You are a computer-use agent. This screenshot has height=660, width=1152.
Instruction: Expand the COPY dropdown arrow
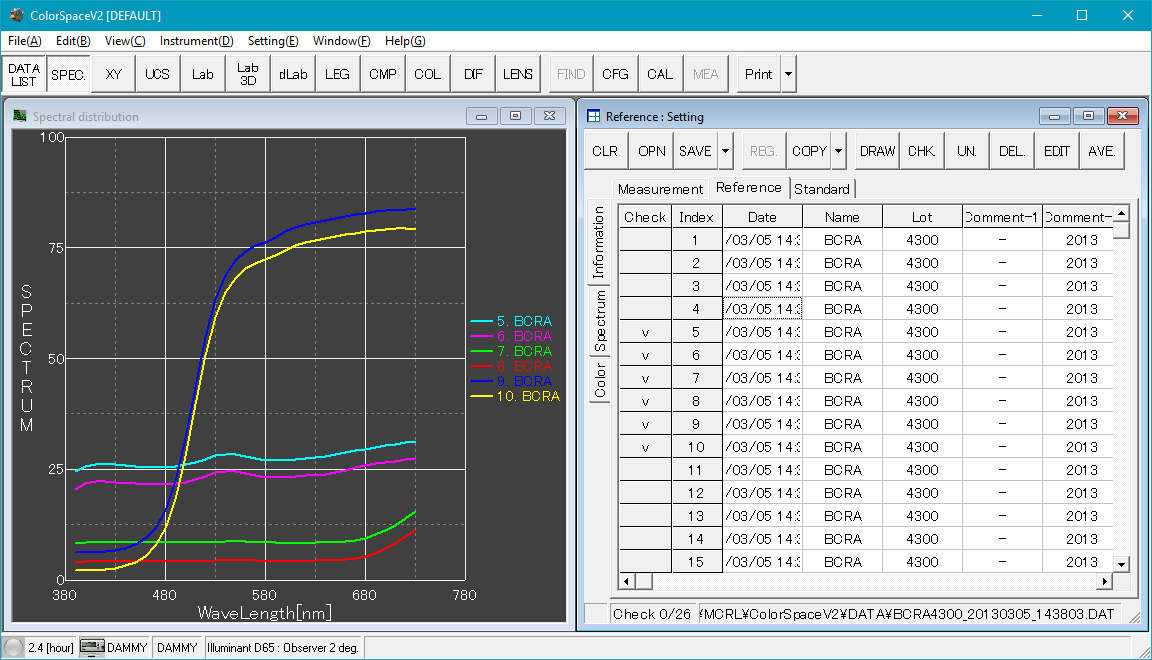838,151
